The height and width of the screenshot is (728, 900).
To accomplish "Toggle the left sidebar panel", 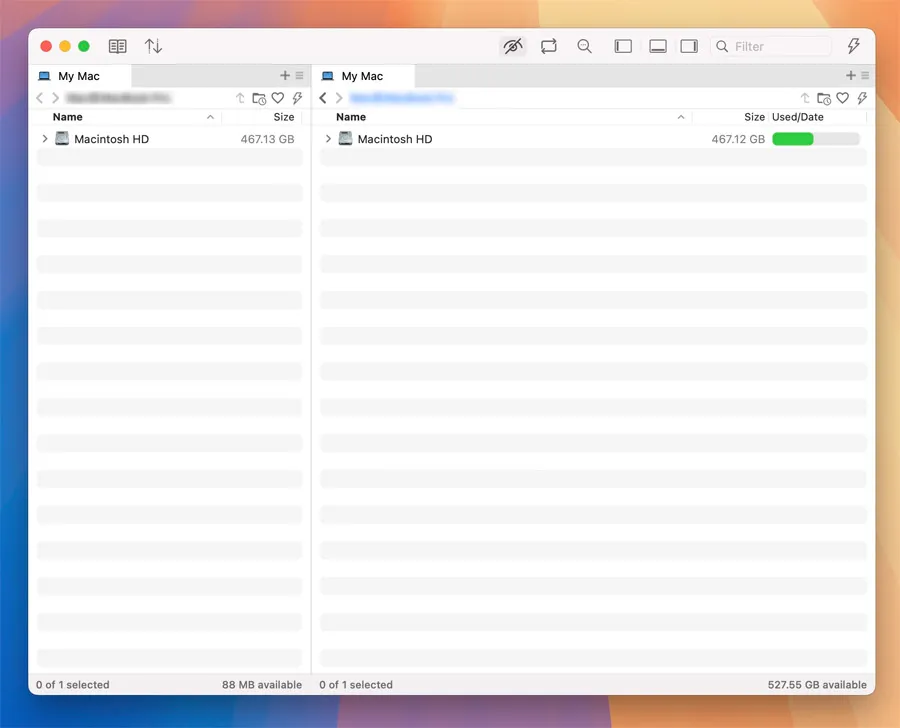I will (x=623, y=46).
